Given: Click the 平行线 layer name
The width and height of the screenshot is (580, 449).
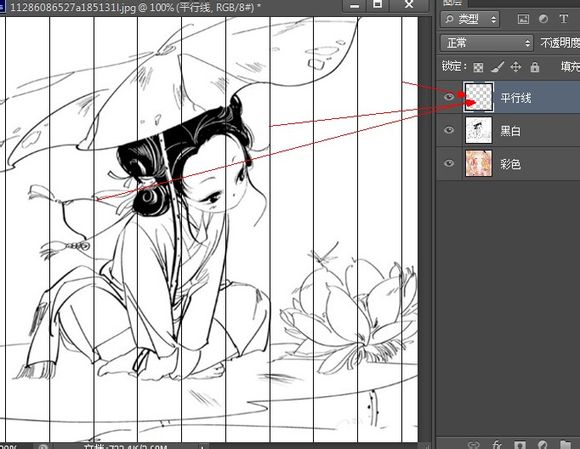Looking at the screenshot, I should point(516,98).
